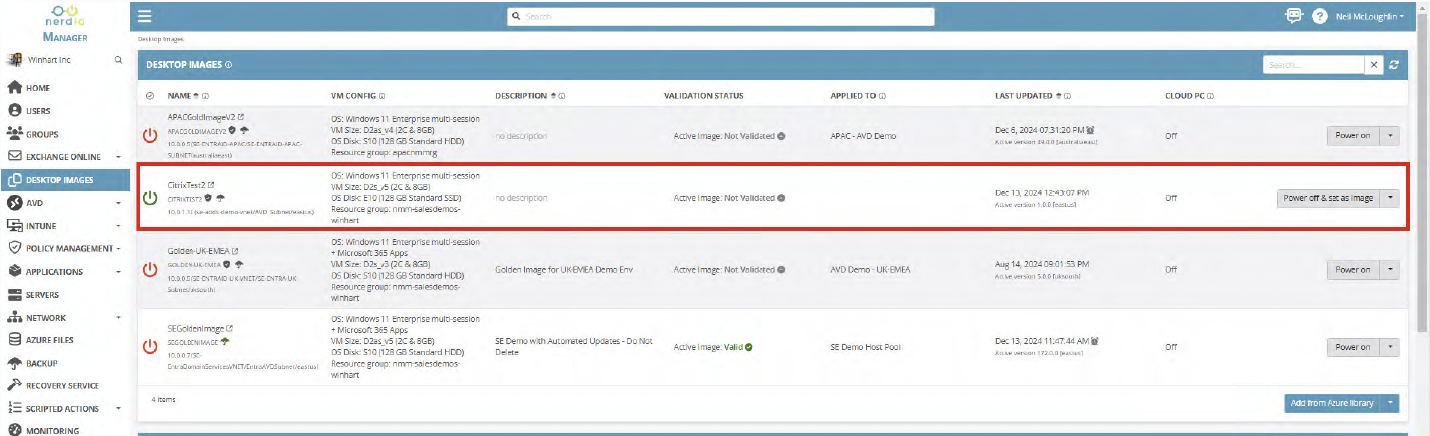Open dropdown arrow next to Golden-UK-EMEA Power on
The image size is (1430, 436).
1390,269
